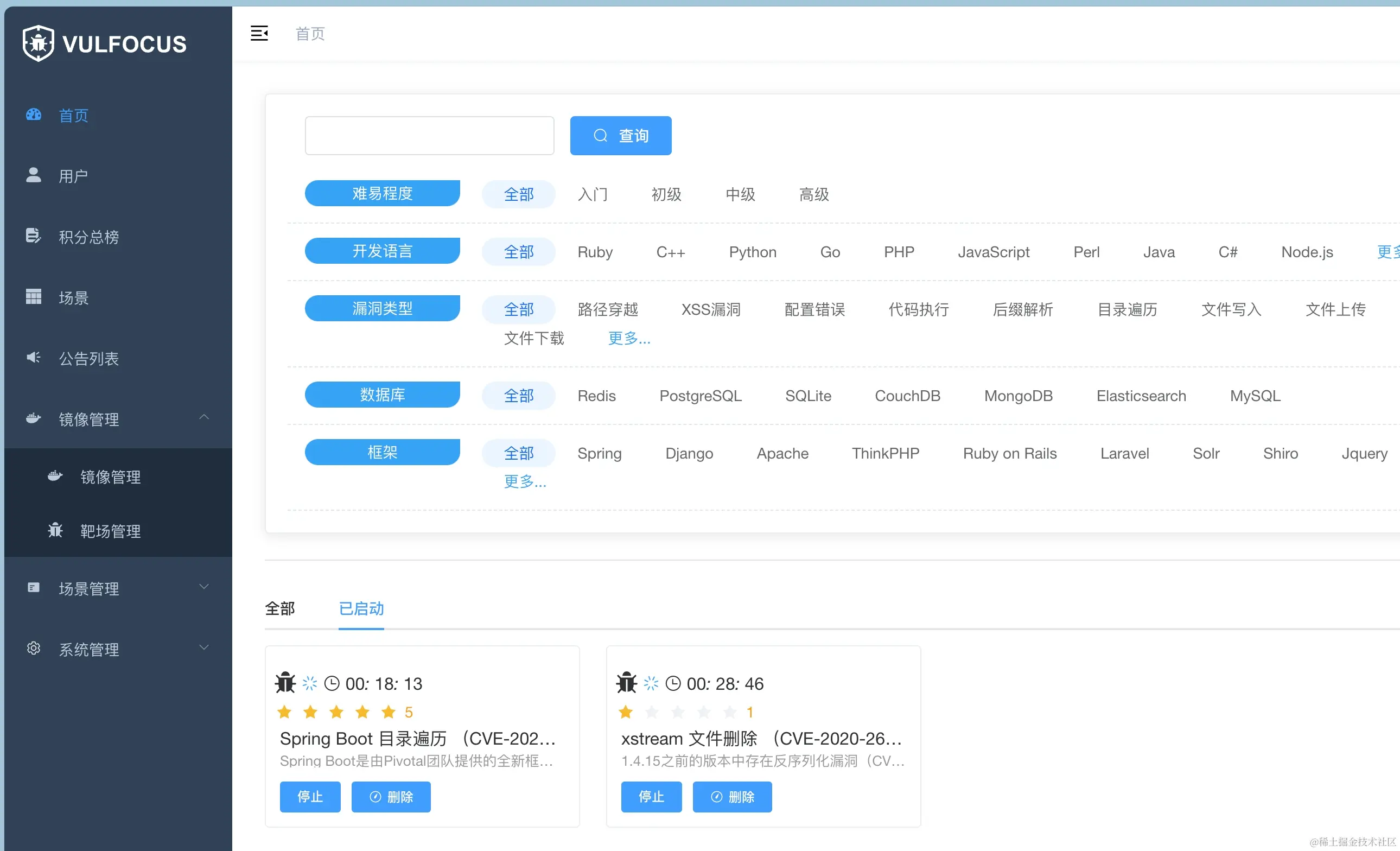Select Redis database filter
The width and height of the screenshot is (1400, 851).
click(596, 396)
